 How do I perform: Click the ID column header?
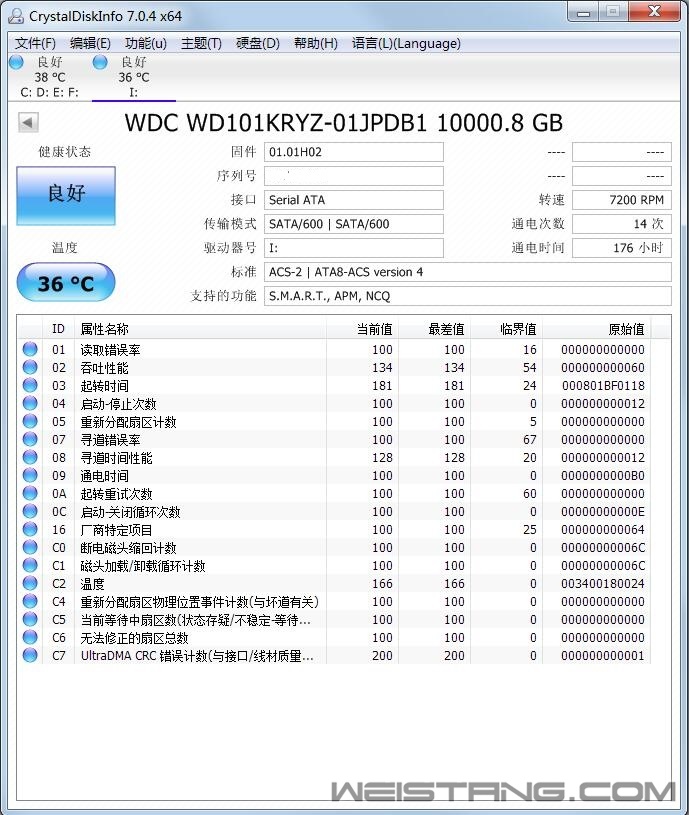pyautogui.click(x=58, y=328)
